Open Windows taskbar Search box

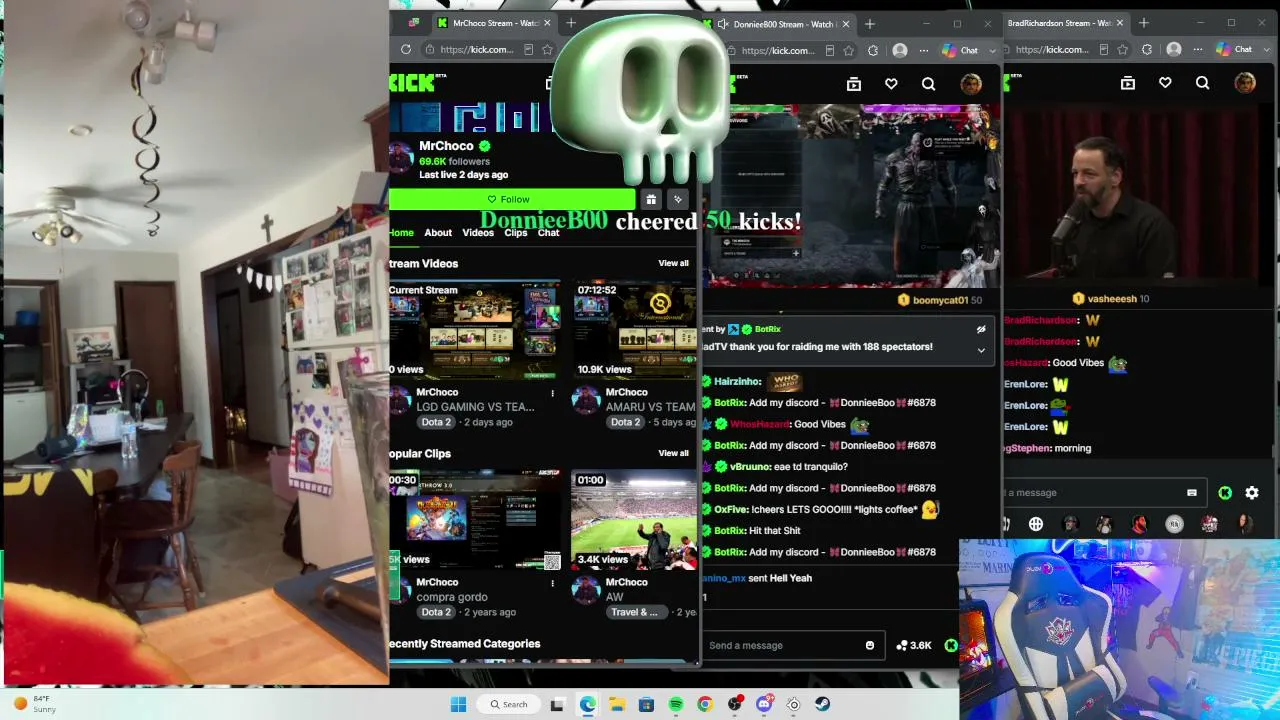508,704
